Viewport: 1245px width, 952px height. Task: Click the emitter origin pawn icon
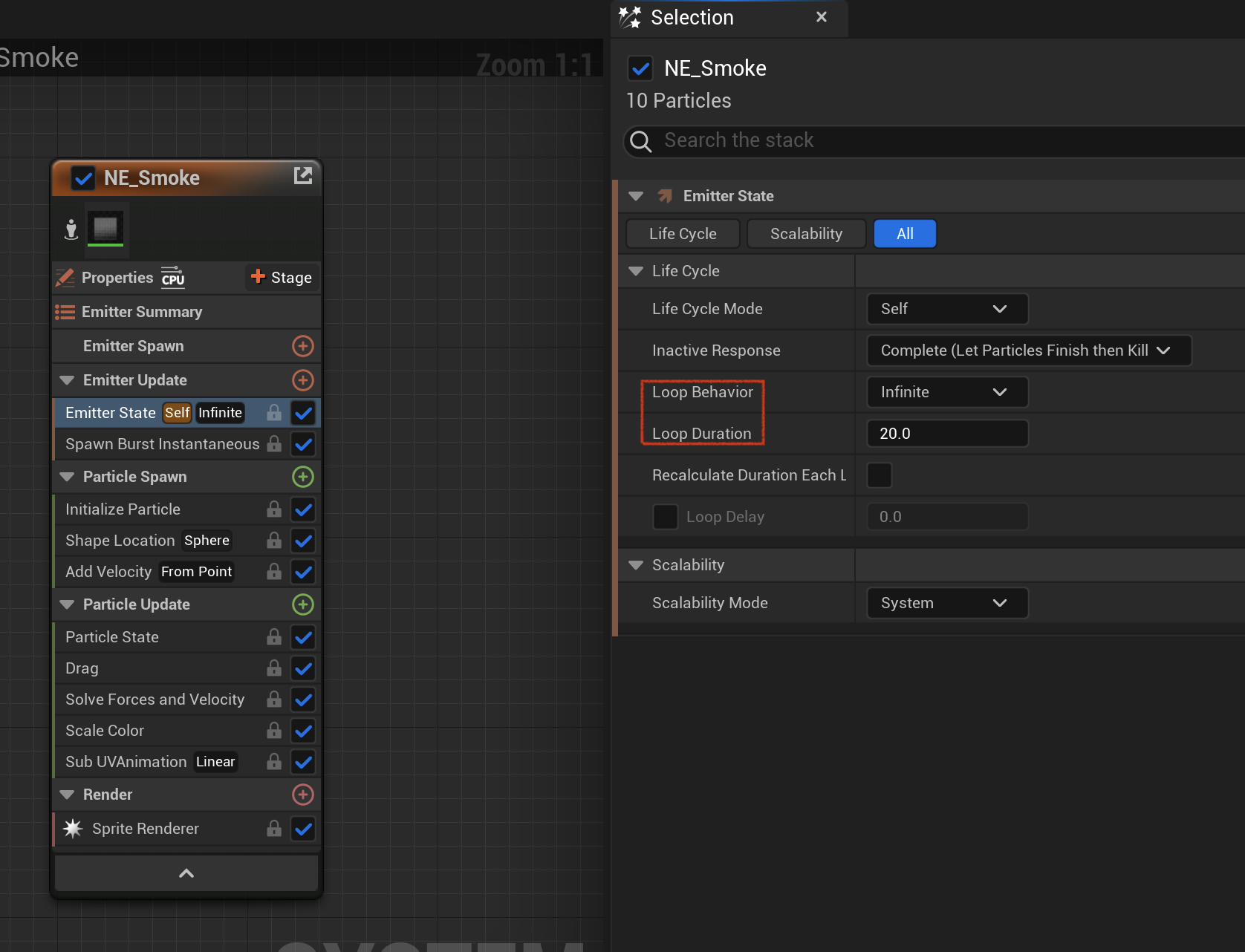(71, 229)
